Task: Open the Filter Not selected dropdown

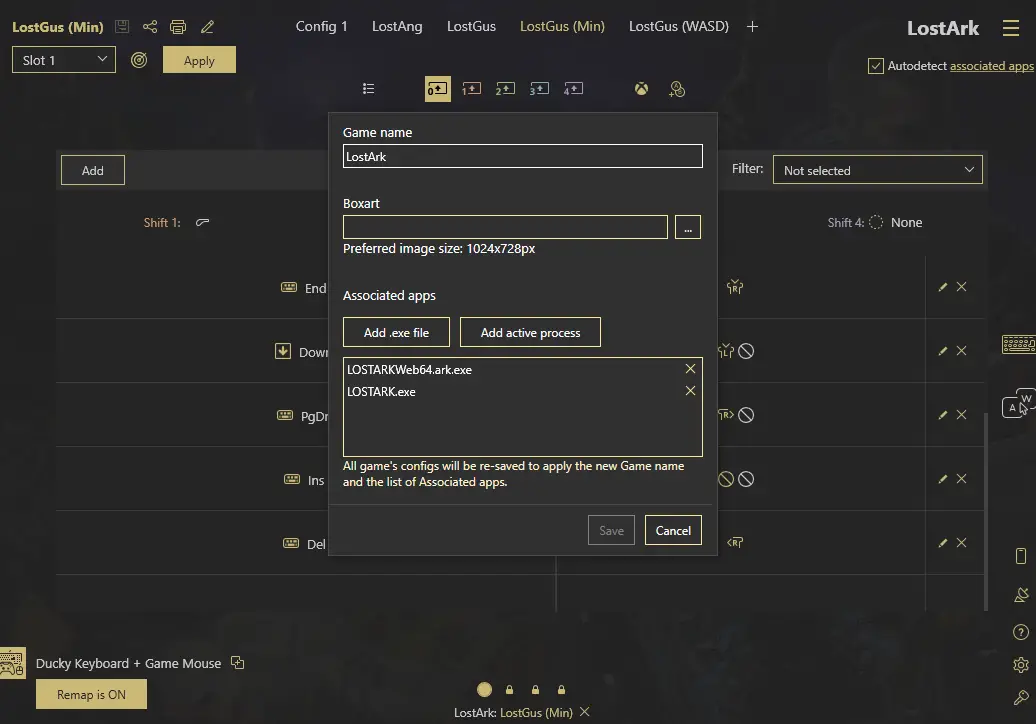Action: pyautogui.click(x=877, y=170)
